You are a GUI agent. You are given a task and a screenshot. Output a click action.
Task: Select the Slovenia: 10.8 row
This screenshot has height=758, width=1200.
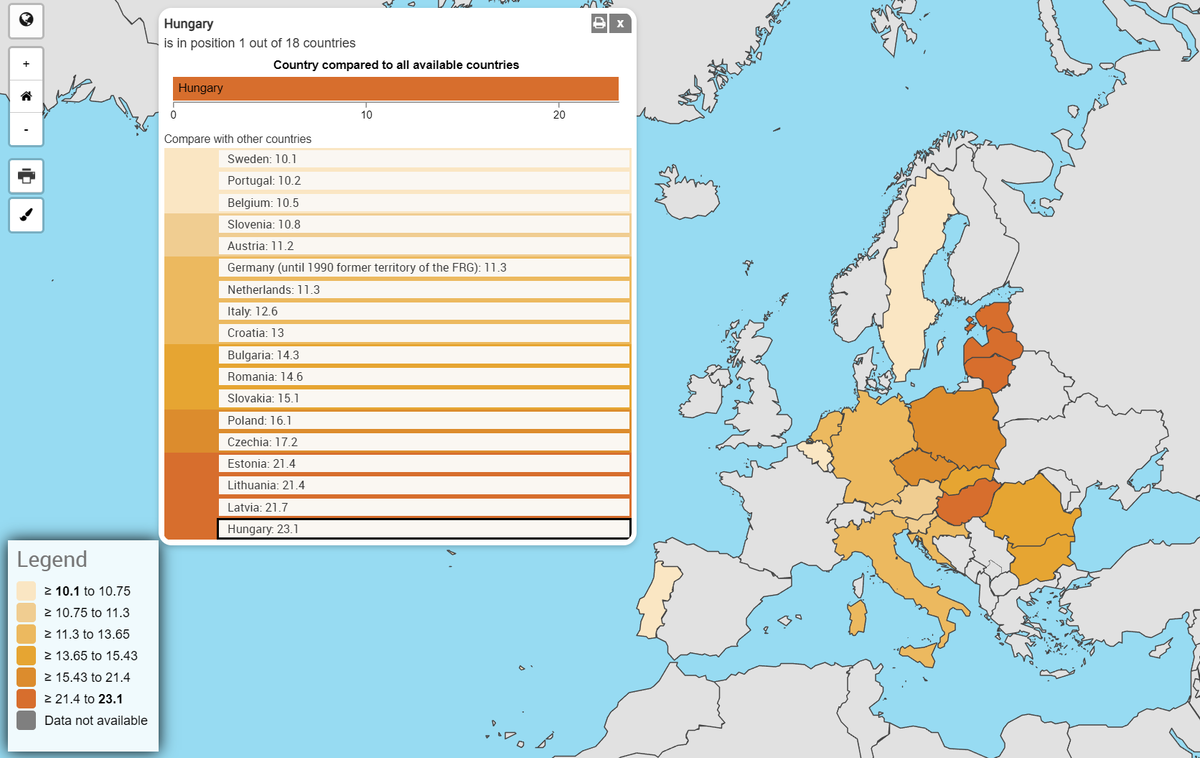pos(424,224)
